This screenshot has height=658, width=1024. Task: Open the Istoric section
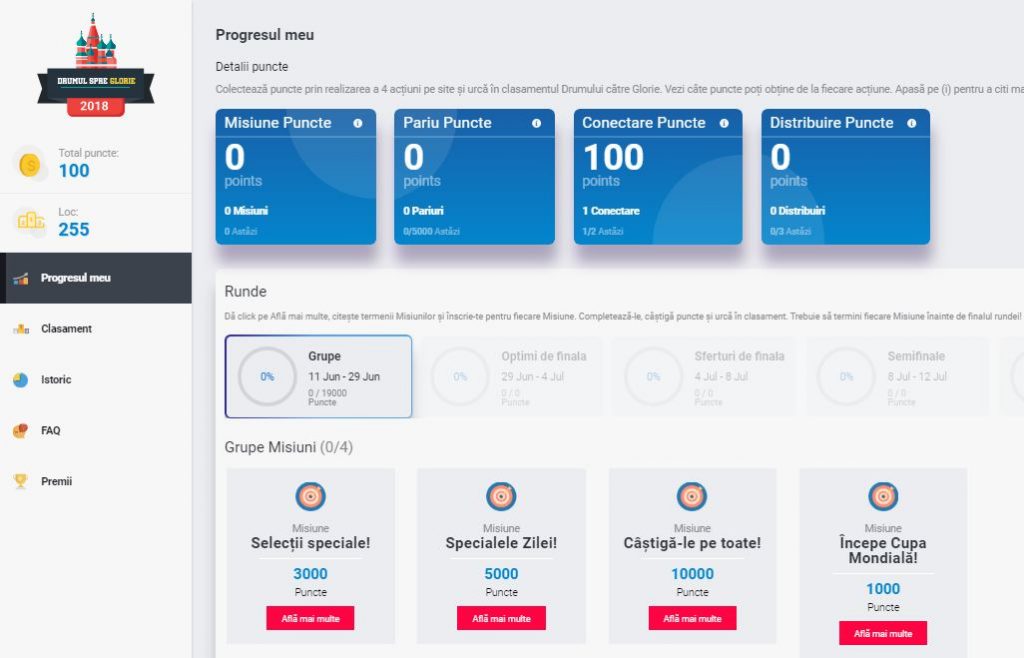[x=96, y=380]
